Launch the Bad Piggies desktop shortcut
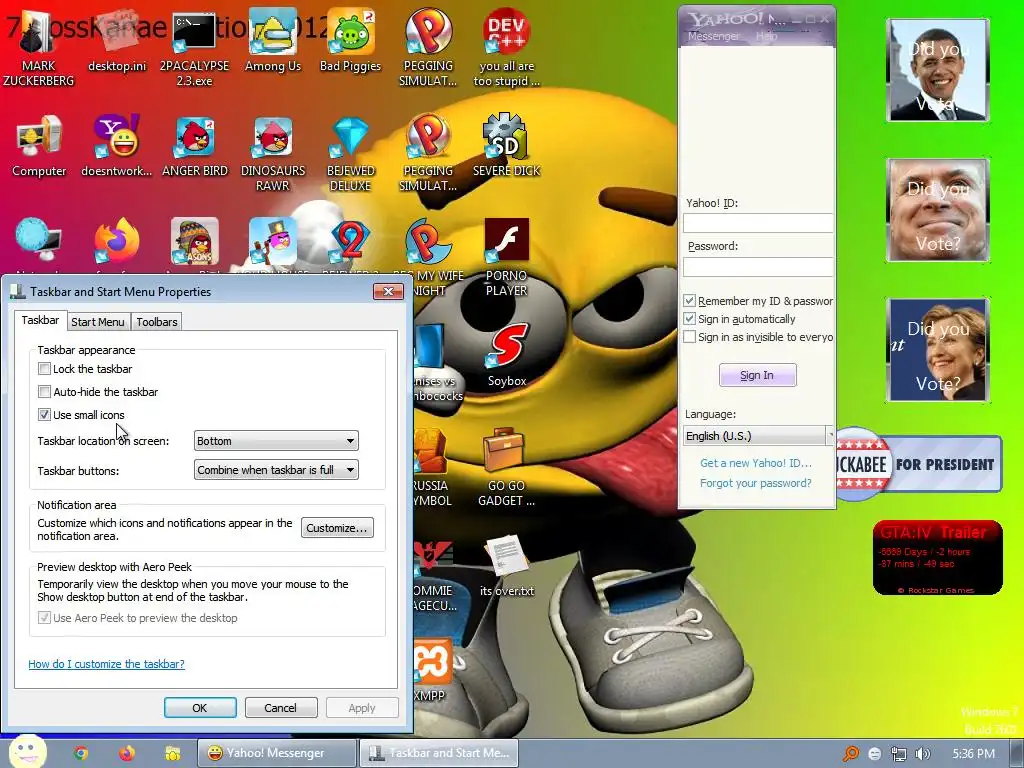Image resolution: width=1024 pixels, height=768 pixels. point(351,41)
